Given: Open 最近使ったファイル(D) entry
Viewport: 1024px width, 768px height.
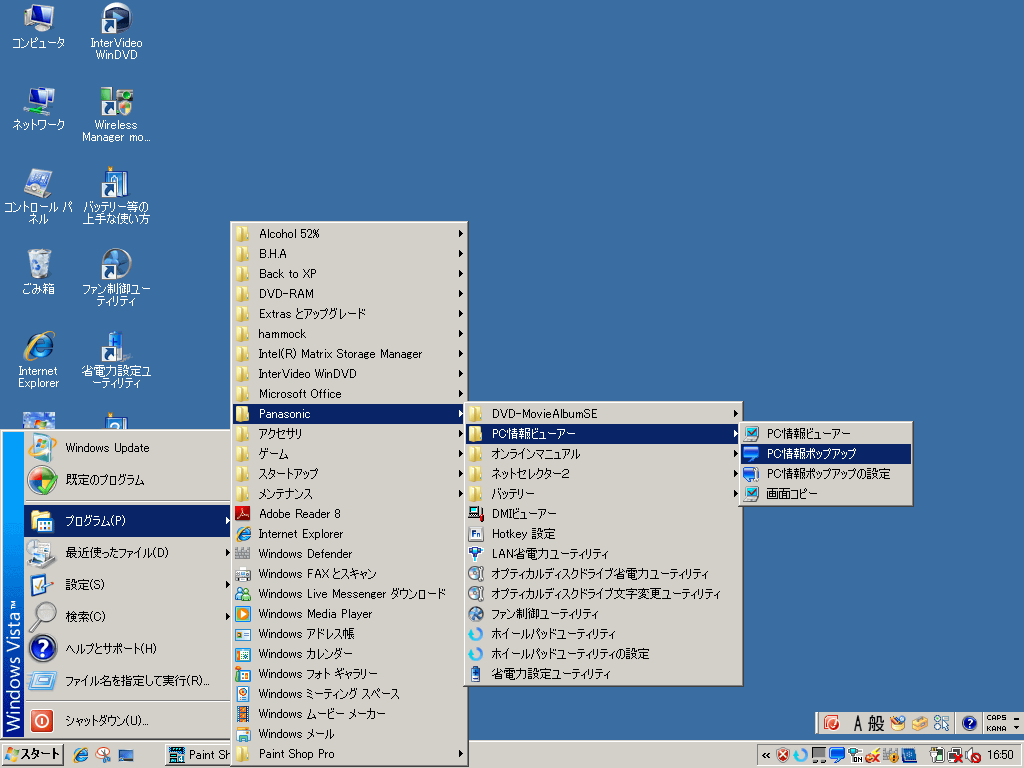Looking at the screenshot, I should (128, 552).
